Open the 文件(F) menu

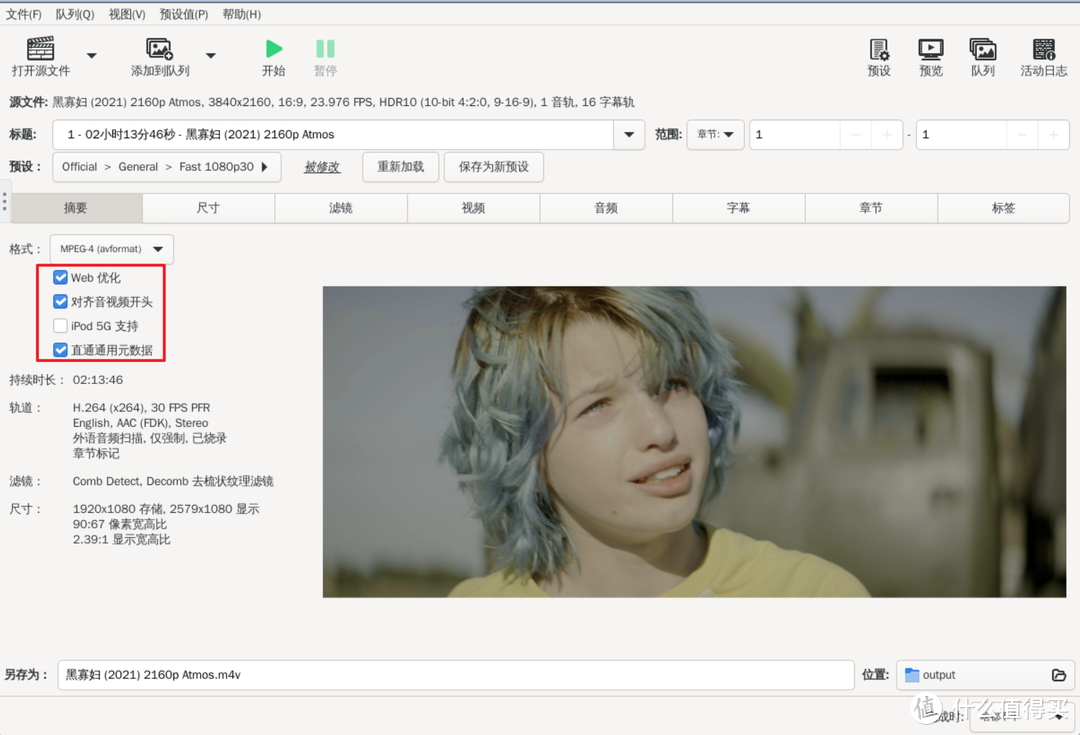click(24, 14)
